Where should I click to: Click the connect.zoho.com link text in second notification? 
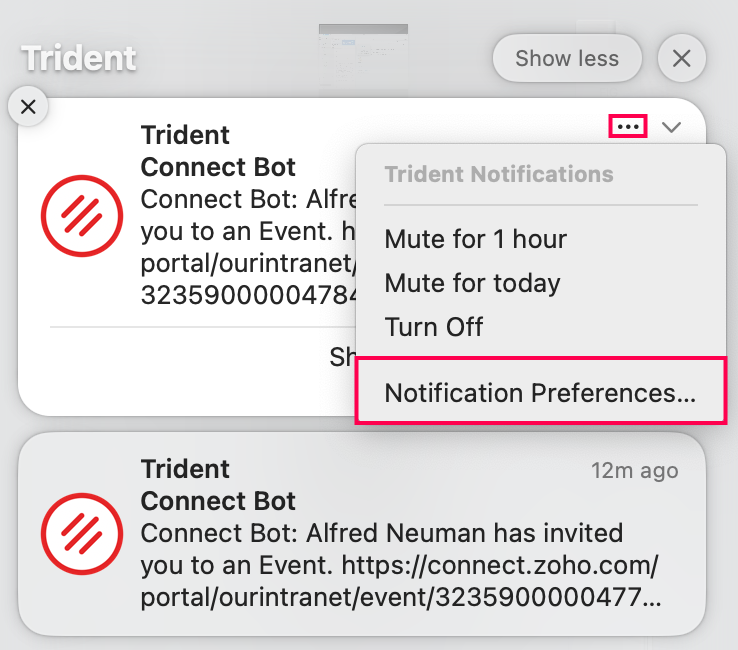[x=500, y=565]
